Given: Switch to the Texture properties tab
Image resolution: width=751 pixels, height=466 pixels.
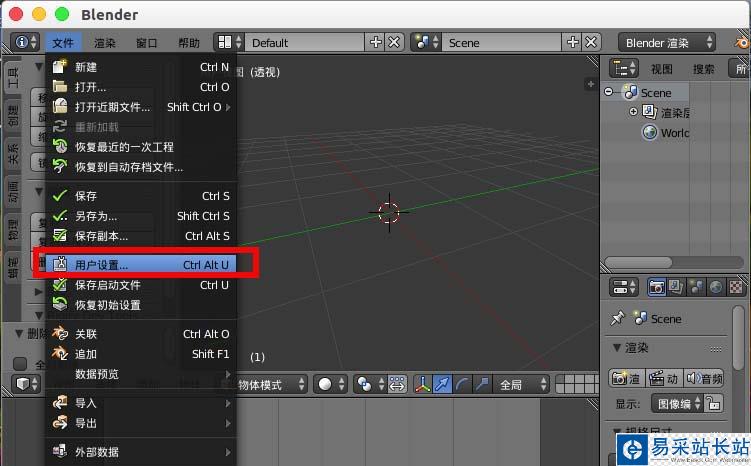Looking at the screenshot, I should coord(736,287).
